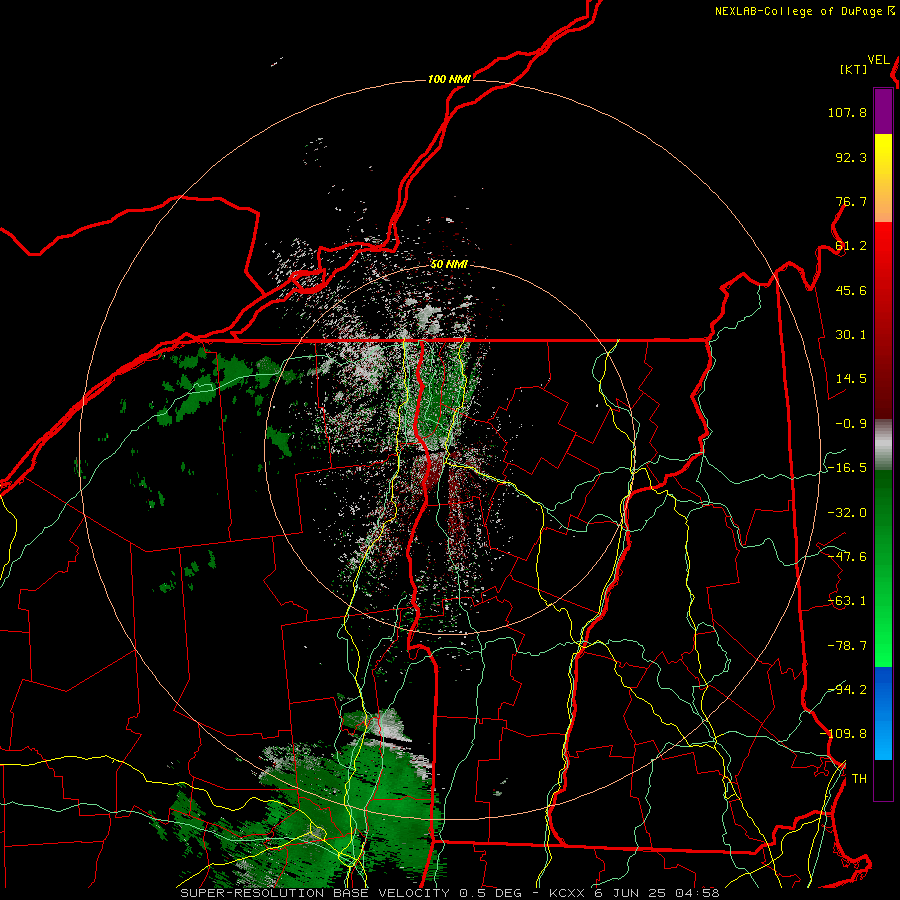
Task: Click the blue segment of the velocity color bar
Action: [883, 713]
